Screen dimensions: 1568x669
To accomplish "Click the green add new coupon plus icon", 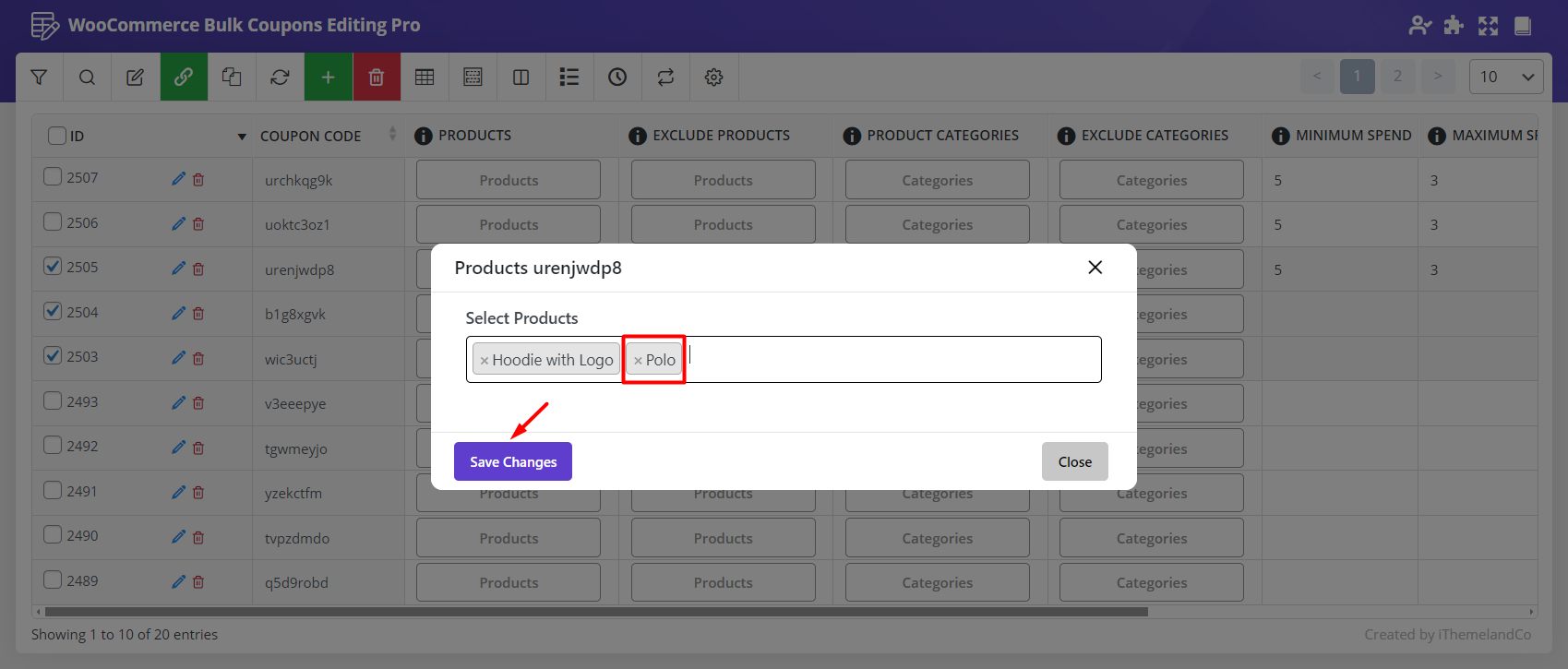I will [328, 78].
